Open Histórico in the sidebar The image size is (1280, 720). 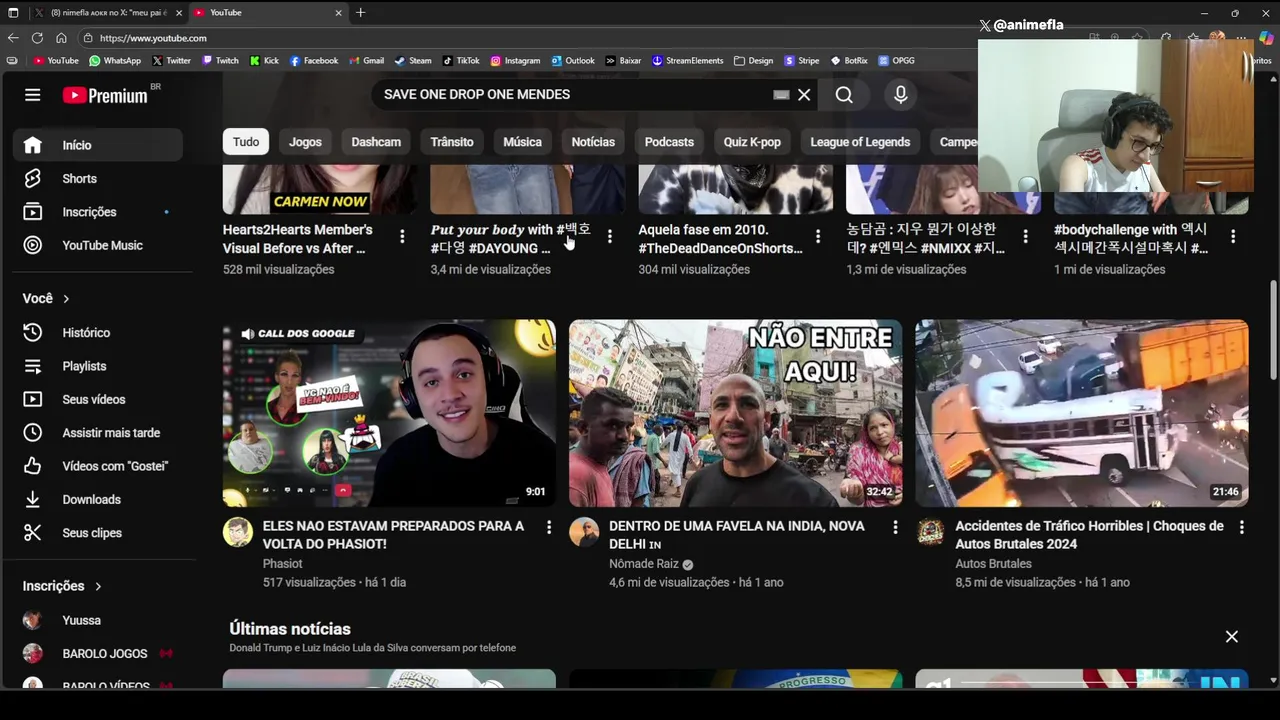click(x=97, y=332)
